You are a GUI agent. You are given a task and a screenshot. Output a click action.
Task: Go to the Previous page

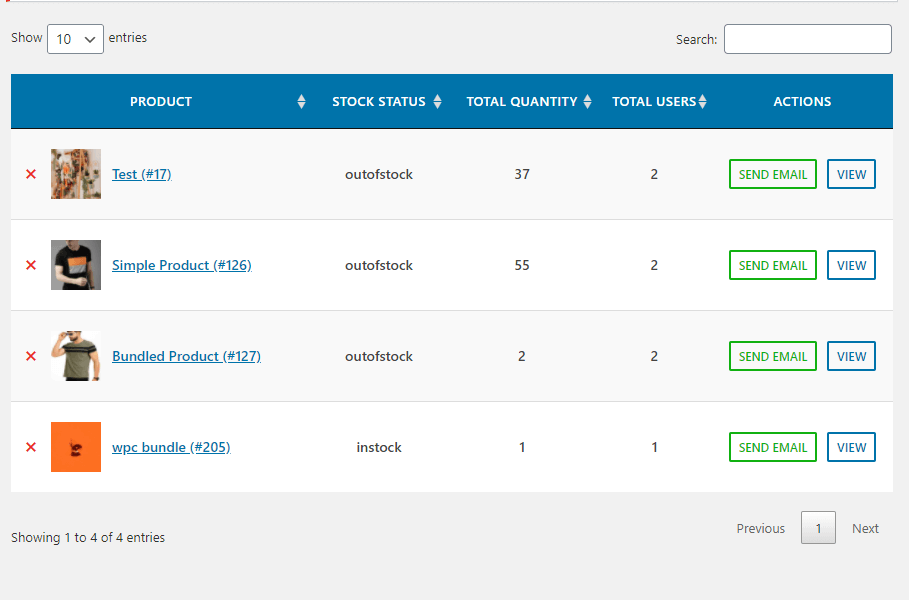761,528
